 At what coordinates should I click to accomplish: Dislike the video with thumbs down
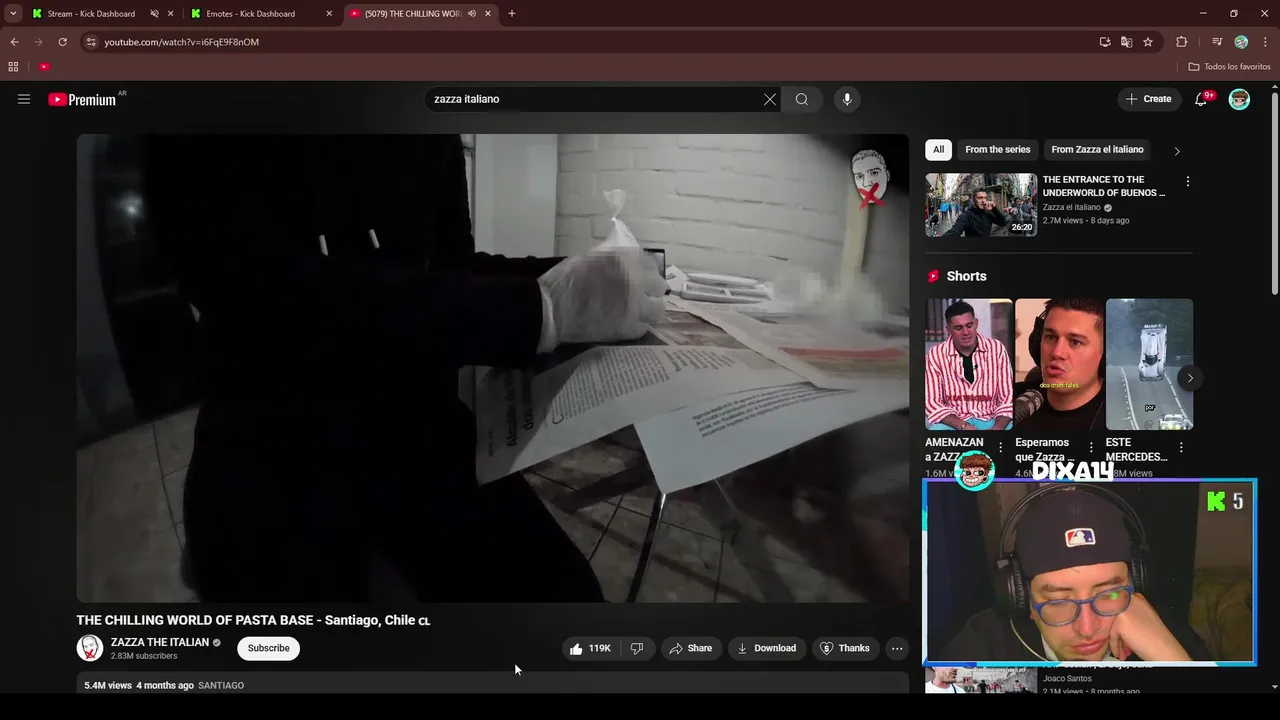[637, 648]
